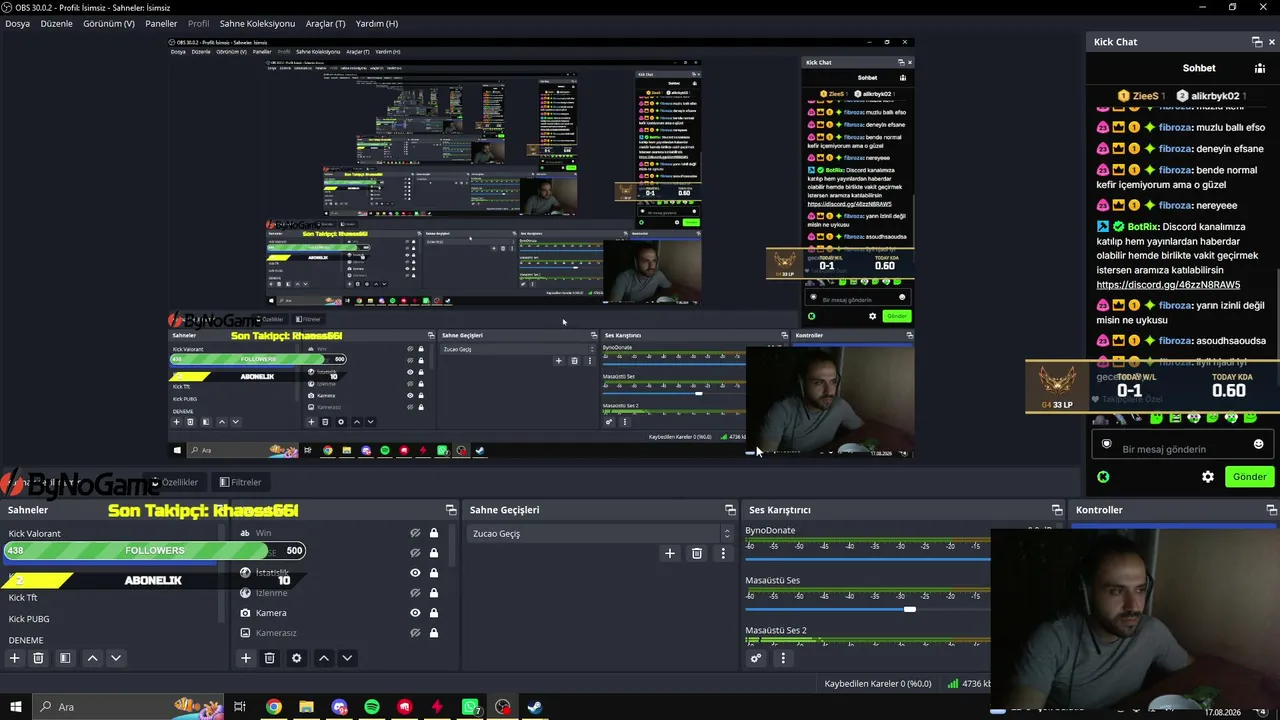
Task: Add a scene transition in Sahne Geçişleri
Action: 670,553
